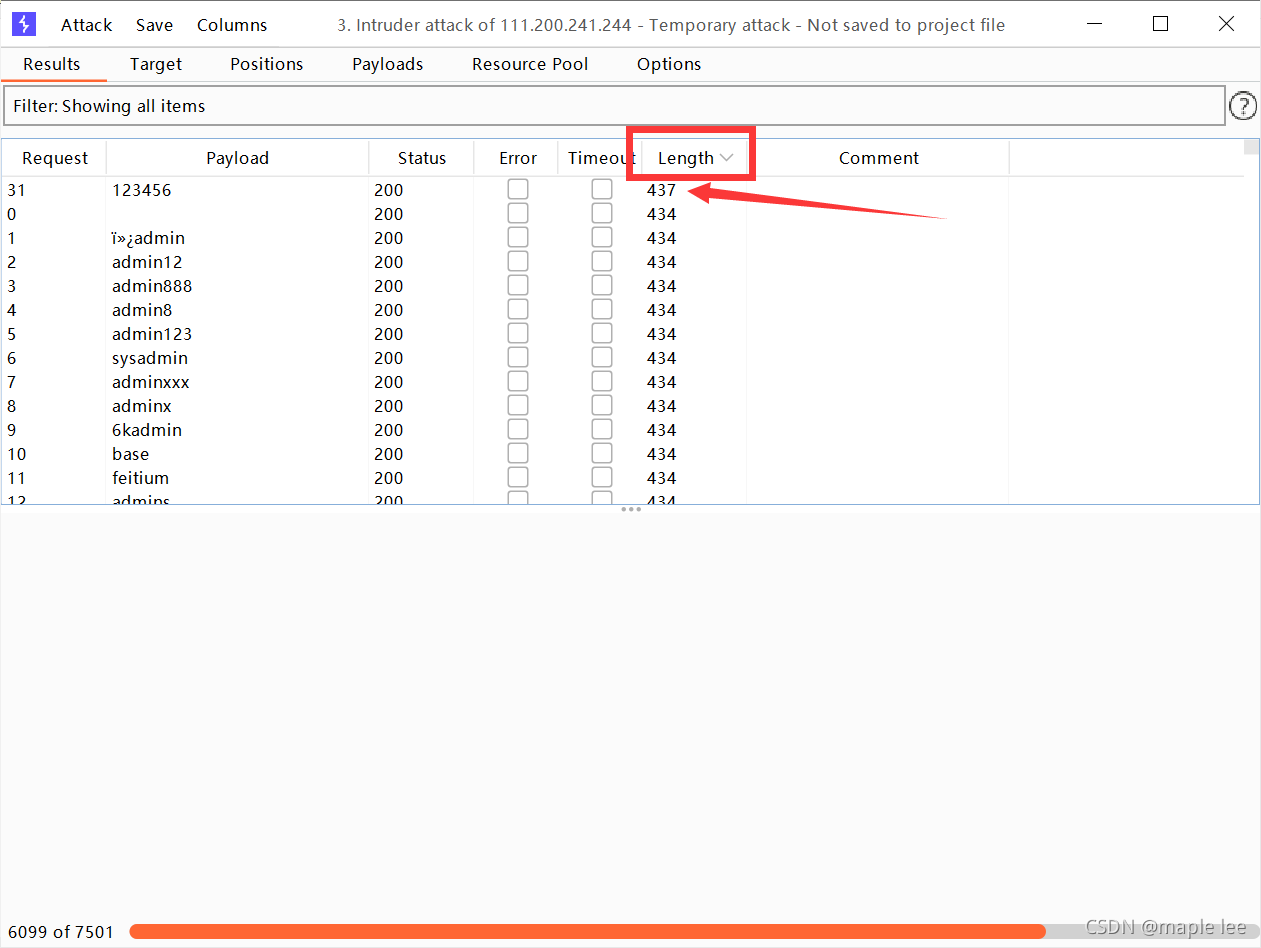Select the admin888 payload row
The width and height of the screenshot is (1261, 948).
coord(623,286)
